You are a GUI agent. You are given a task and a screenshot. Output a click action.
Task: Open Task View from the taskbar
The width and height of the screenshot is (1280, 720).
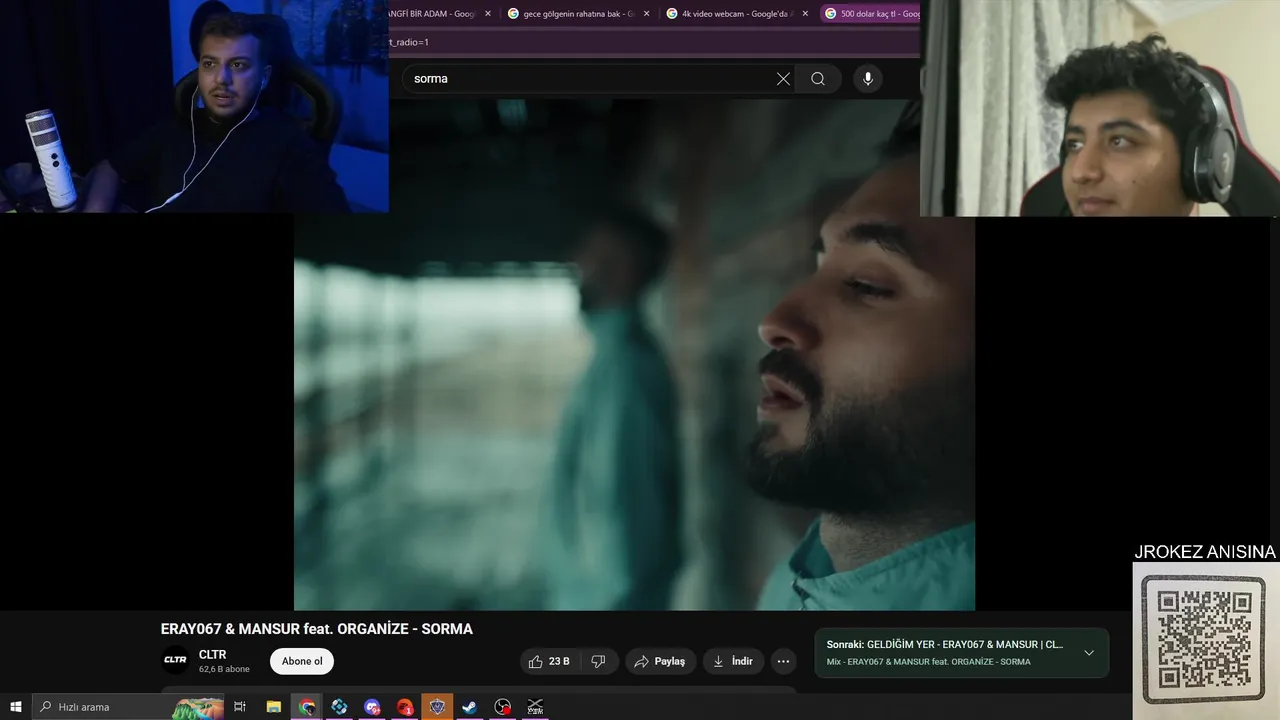point(240,707)
